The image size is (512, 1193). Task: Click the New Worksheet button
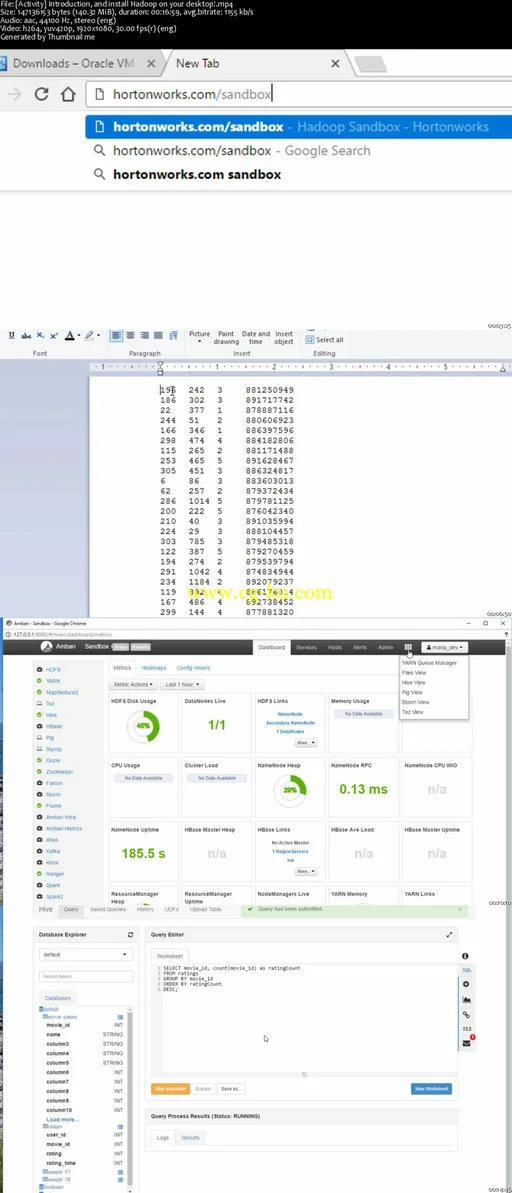point(431,1089)
